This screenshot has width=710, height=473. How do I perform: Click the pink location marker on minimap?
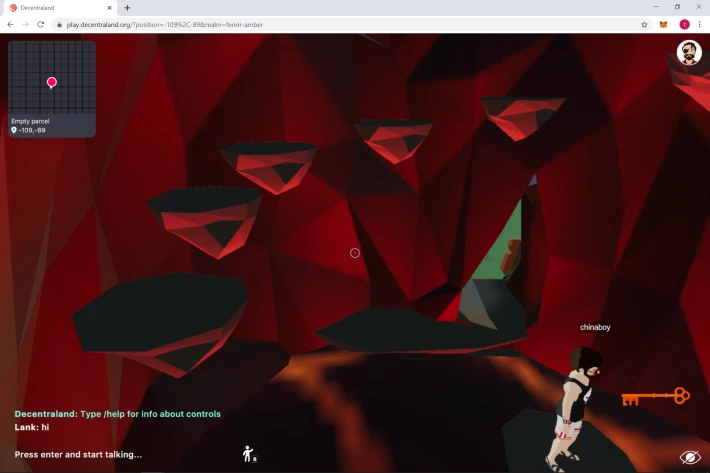(52, 82)
